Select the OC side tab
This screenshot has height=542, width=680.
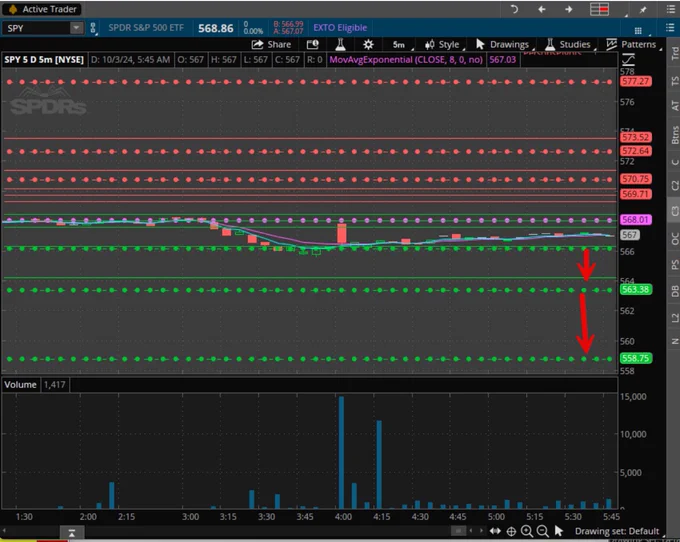(x=674, y=238)
